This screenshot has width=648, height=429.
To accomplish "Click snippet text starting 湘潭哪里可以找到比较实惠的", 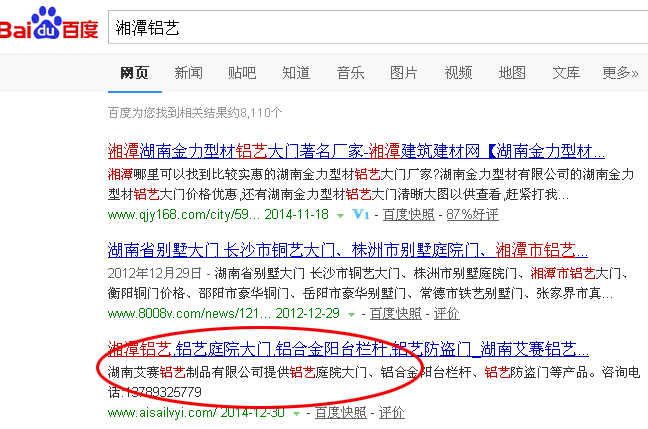I will (371, 174).
